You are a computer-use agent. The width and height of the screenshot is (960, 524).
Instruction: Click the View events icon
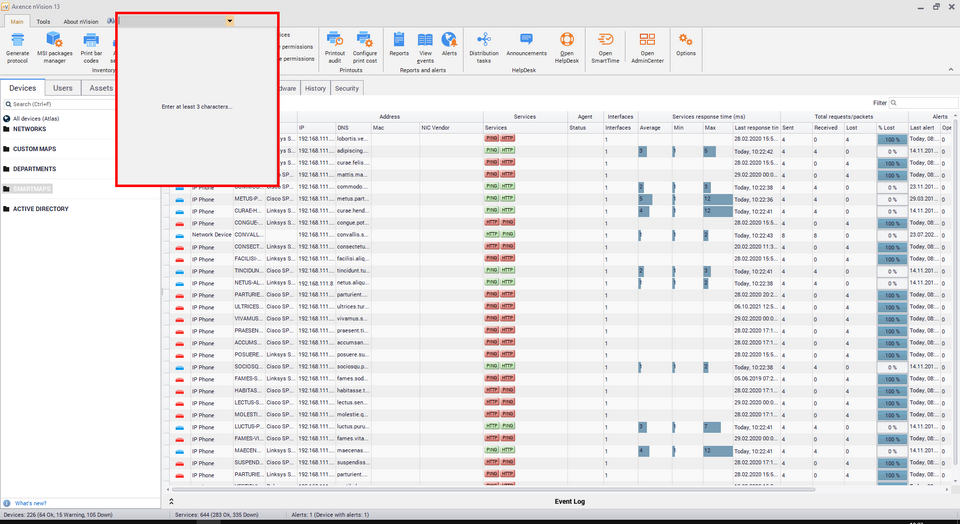tap(425, 45)
